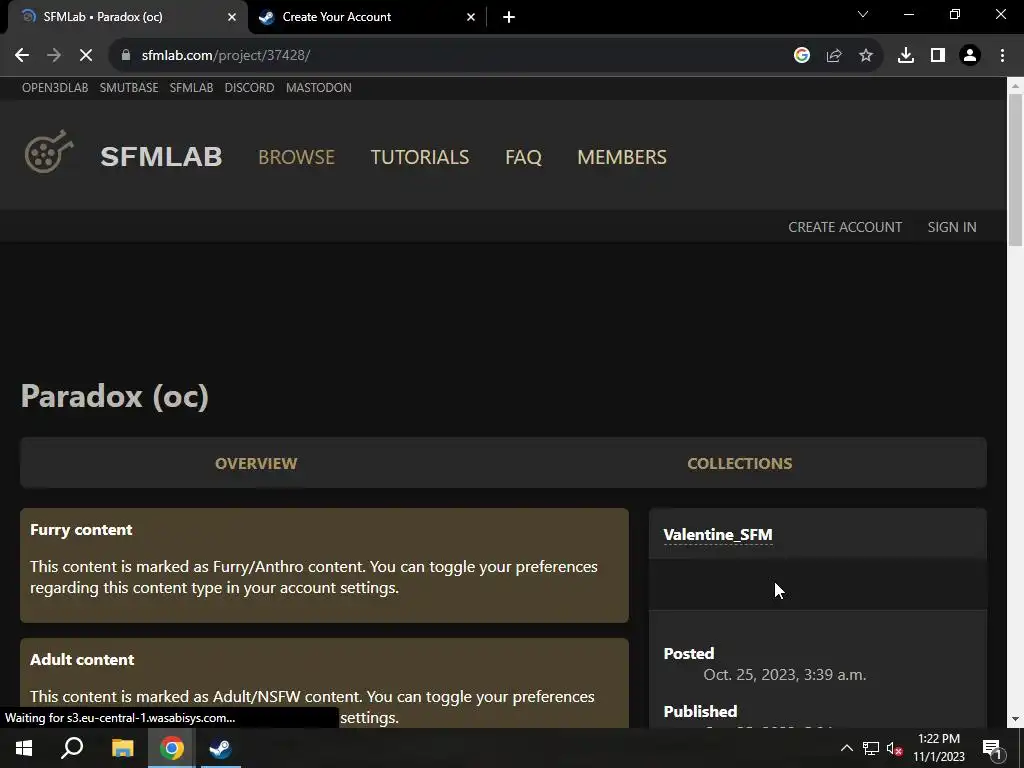The height and width of the screenshot is (768, 1024).
Task: Click muted volume tray icon
Action: (x=895, y=748)
